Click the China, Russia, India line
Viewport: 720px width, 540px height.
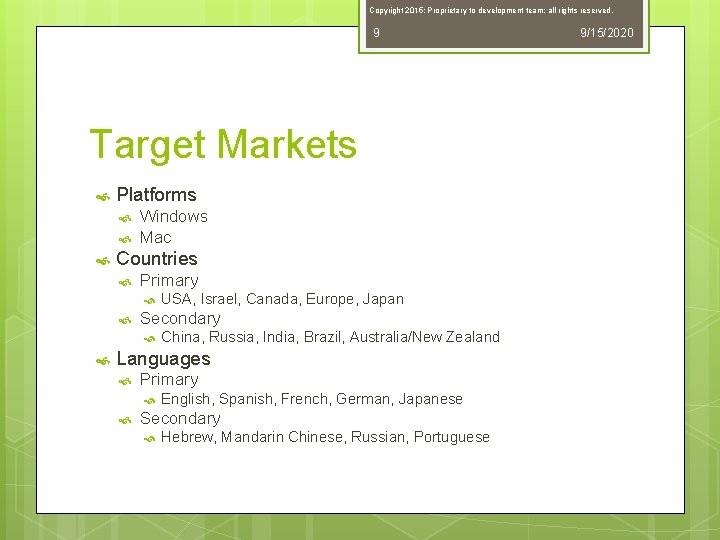coord(330,338)
